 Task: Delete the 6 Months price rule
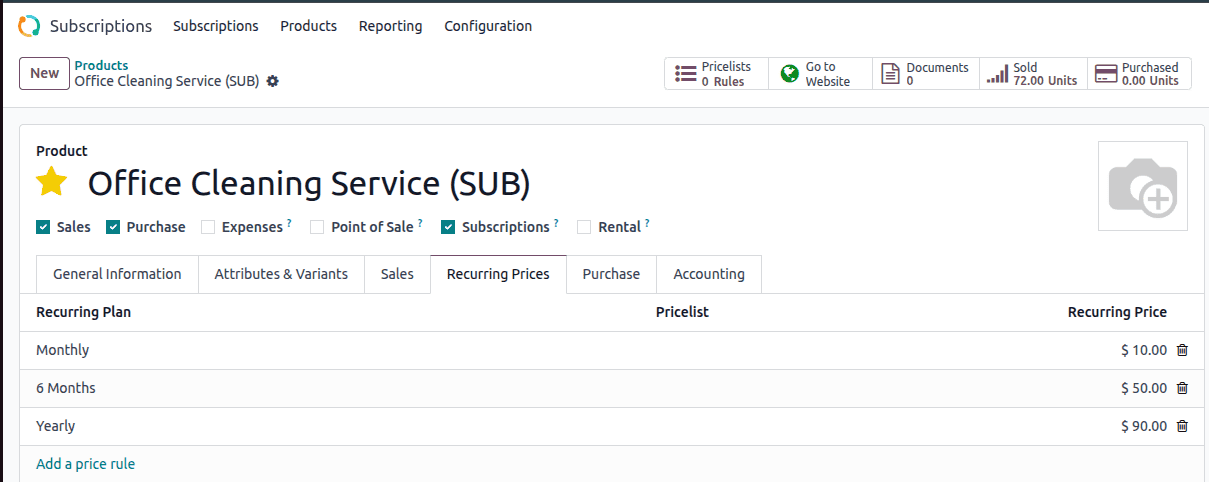point(1182,388)
